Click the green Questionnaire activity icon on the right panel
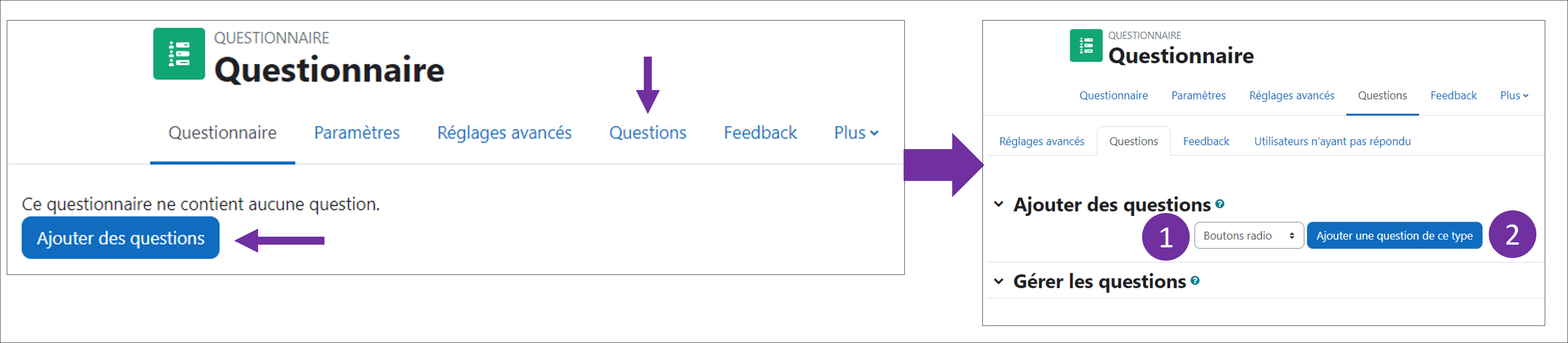1568x343 pixels. tap(1086, 45)
